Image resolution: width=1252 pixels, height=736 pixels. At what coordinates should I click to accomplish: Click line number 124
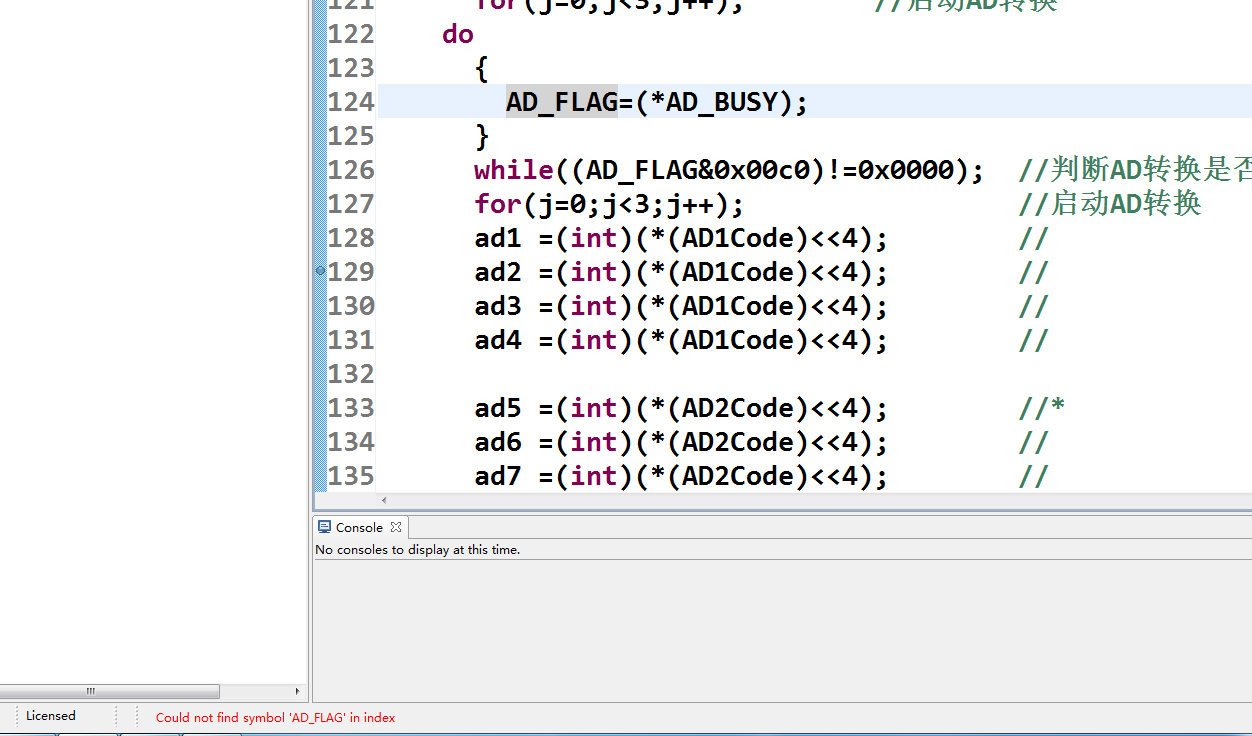coord(351,102)
